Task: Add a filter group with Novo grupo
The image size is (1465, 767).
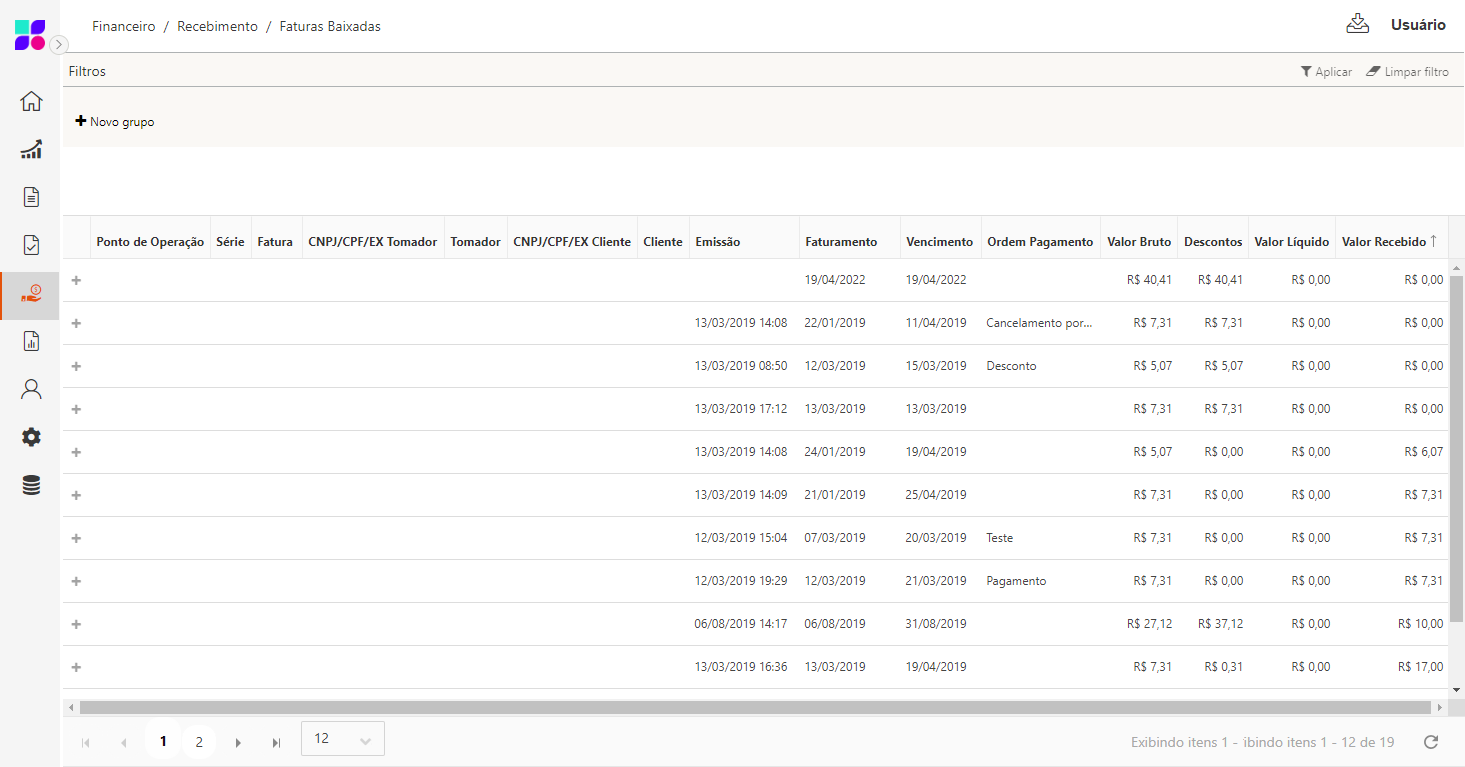Action: tap(115, 122)
